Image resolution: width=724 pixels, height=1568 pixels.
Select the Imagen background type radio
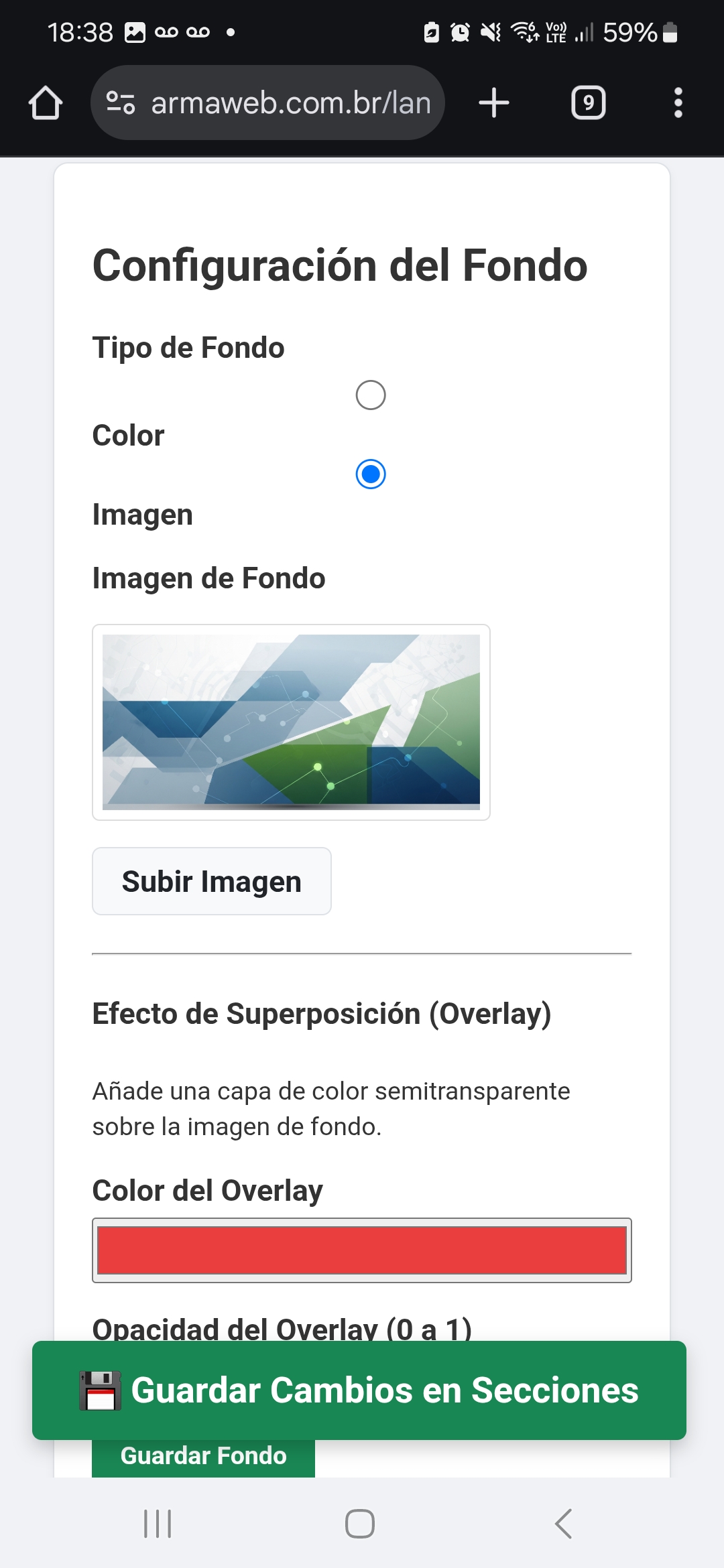pyautogui.click(x=371, y=474)
